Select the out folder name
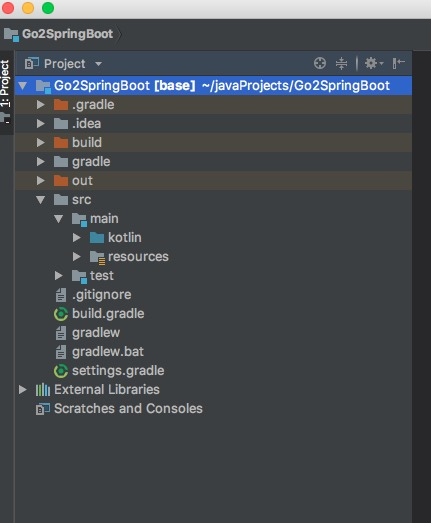This screenshot has width=431, height=523. coord(82,181)
